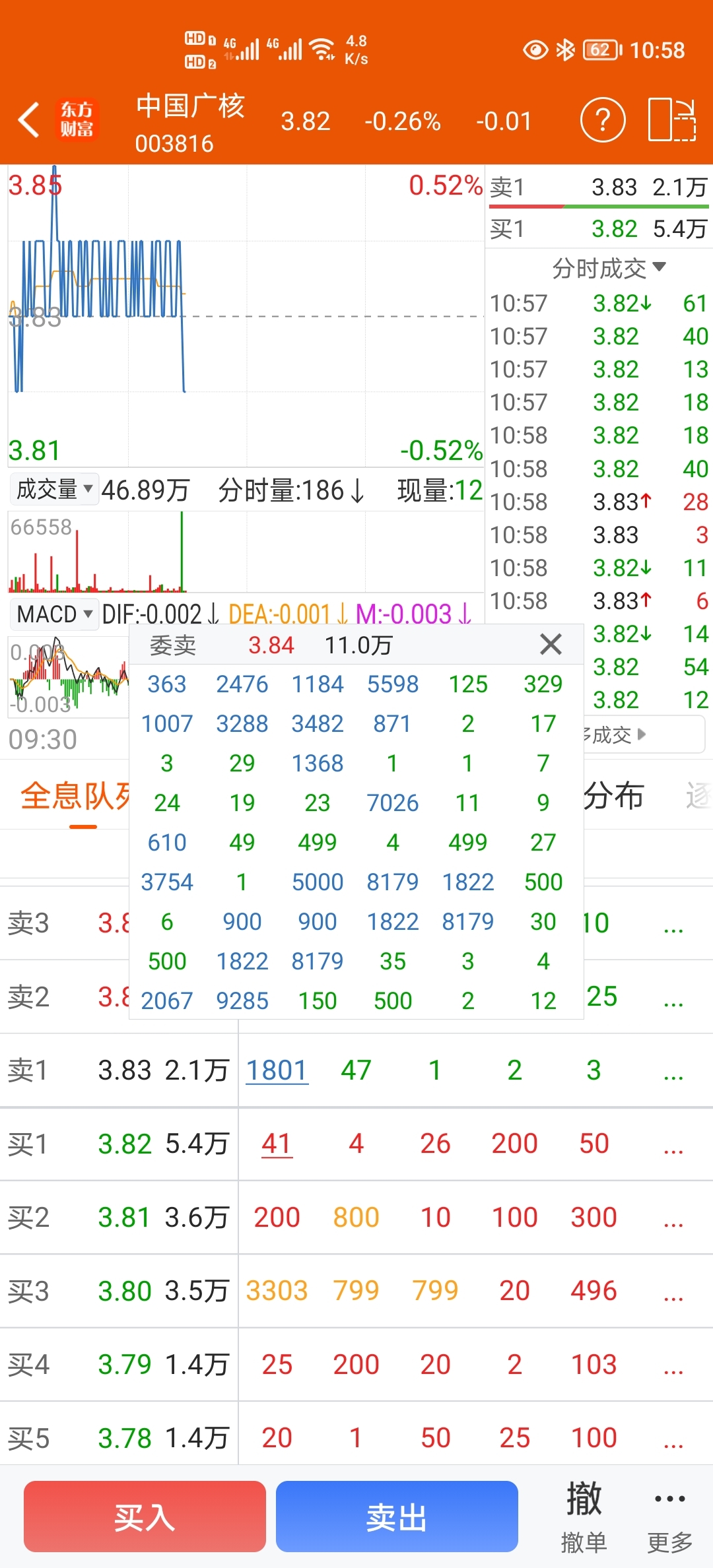Tap popup order value 3754
Image resolution: width=713 pixels, height=1568 pixels.
pyautogui.click(x=167, y=882)
